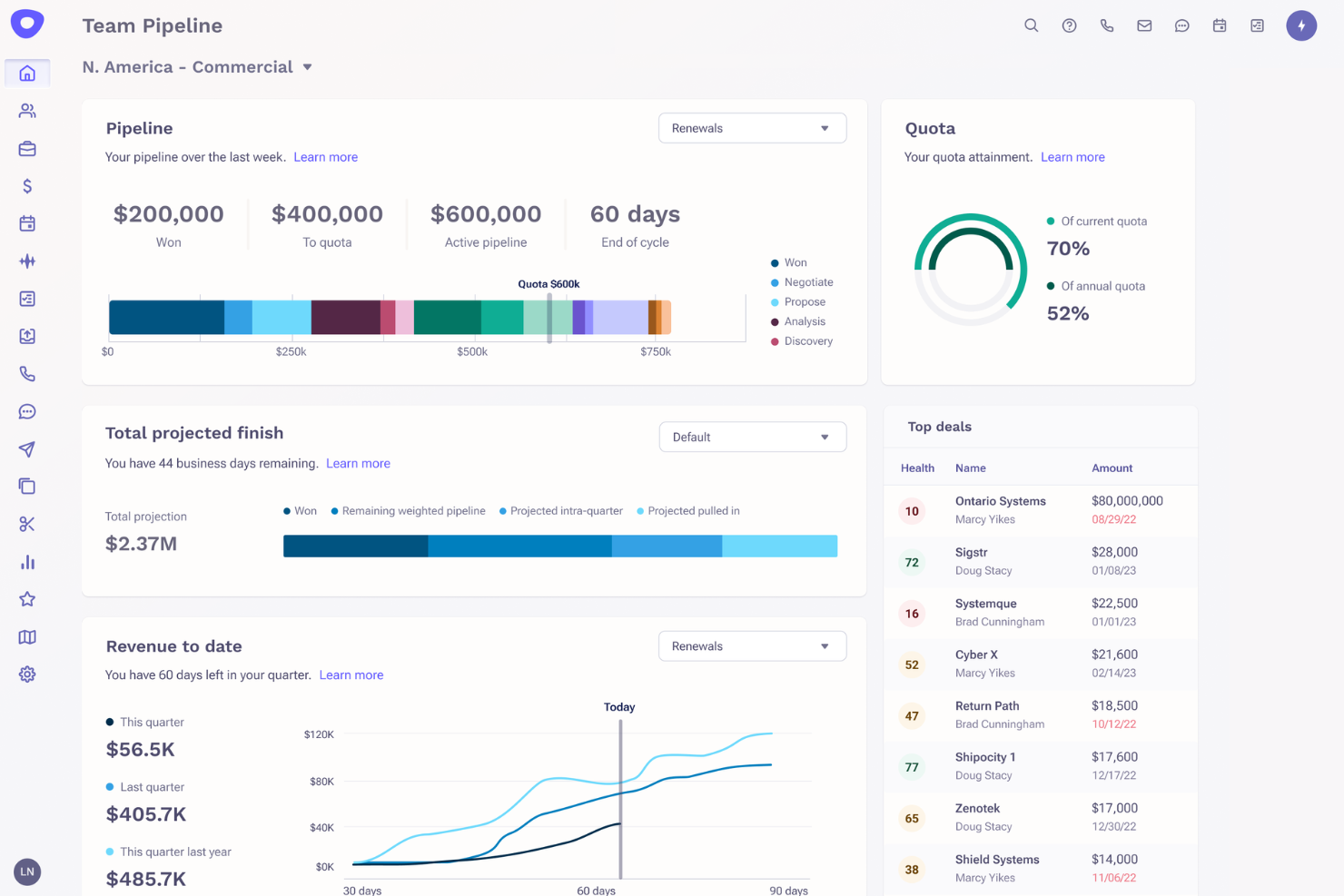The image size is (1344, 896).
Task: Click the lightest blue Projected pulled in bar segment
Action: point(779,546)
